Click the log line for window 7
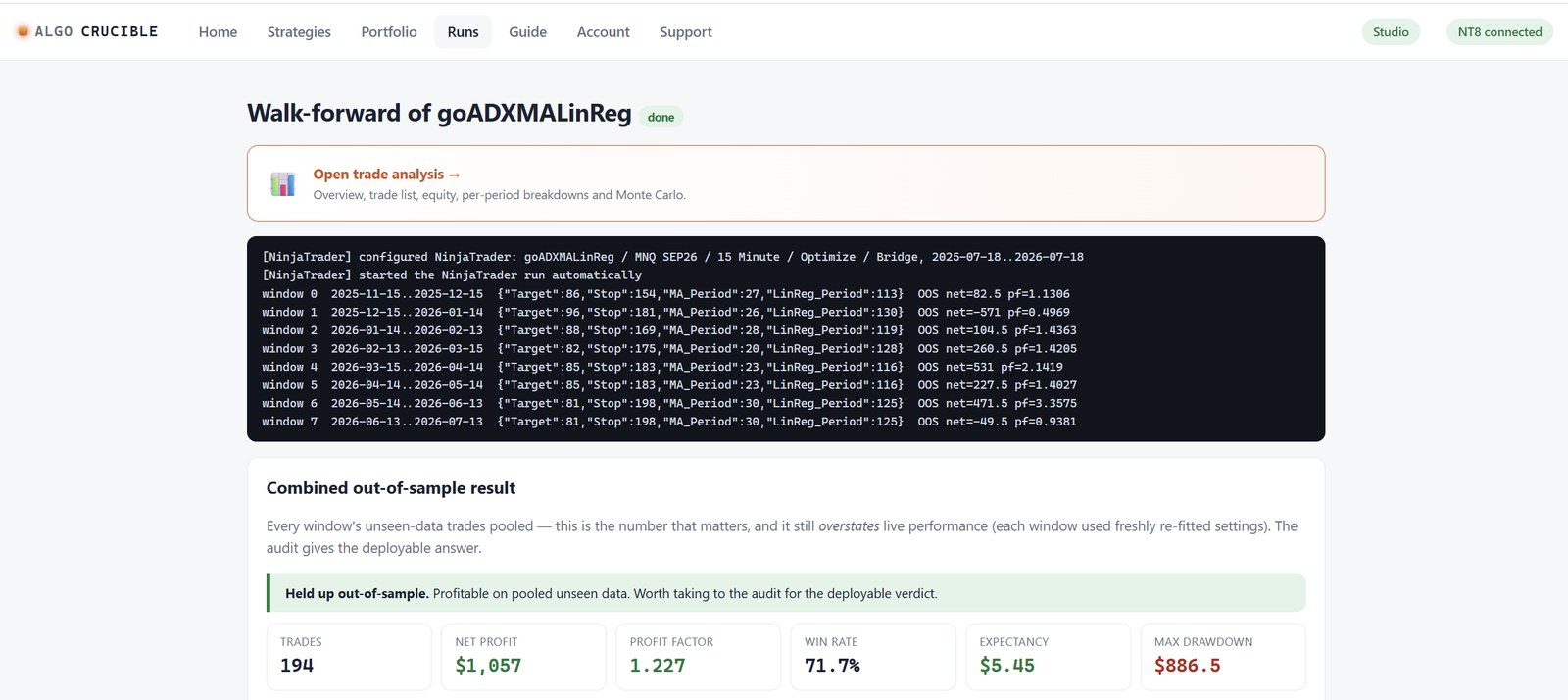Image resolution: width=1568 pixels, height=700 pixels. [669, 422]
